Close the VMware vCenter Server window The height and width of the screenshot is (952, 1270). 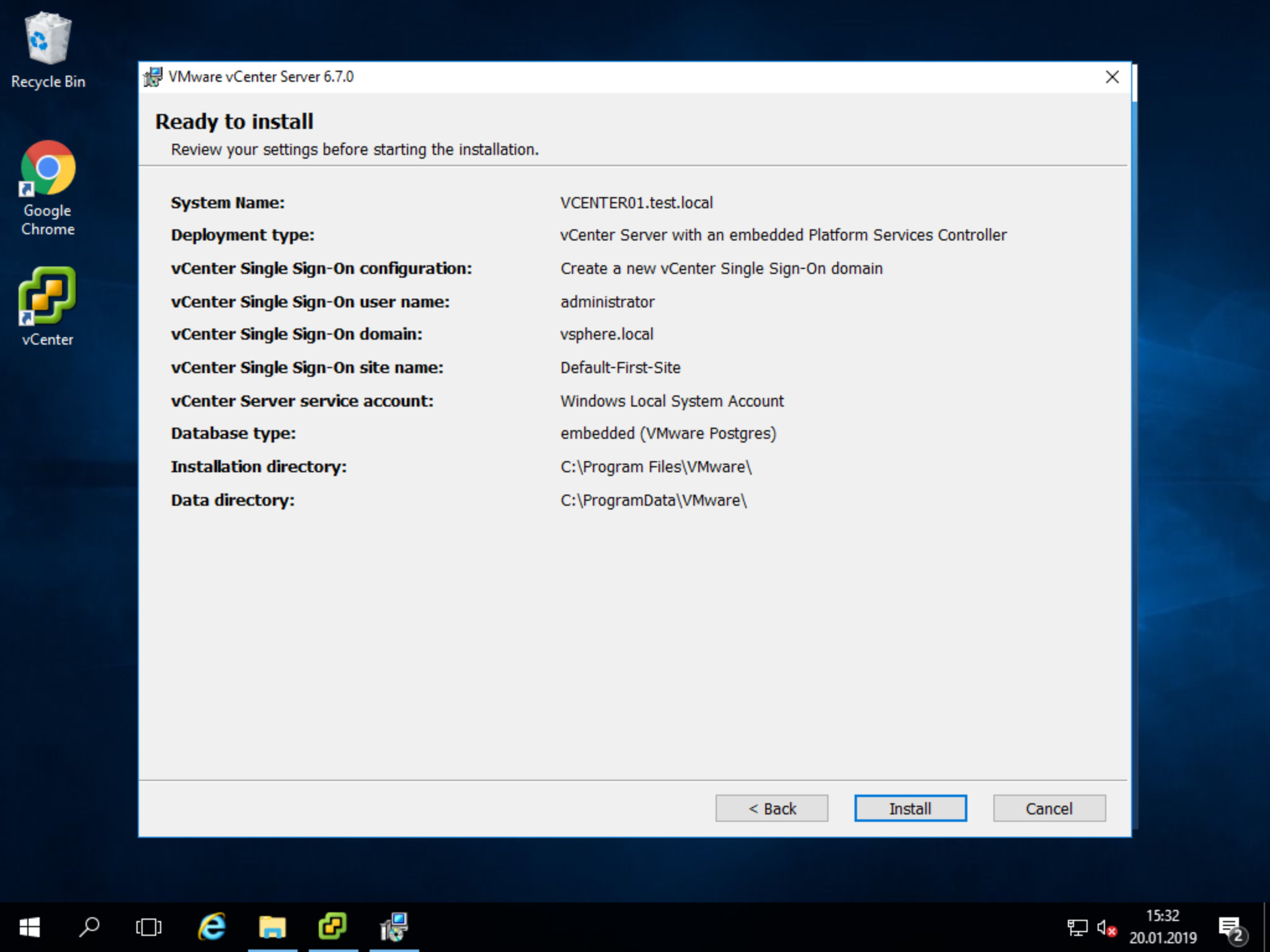(x=1112, y=77)
